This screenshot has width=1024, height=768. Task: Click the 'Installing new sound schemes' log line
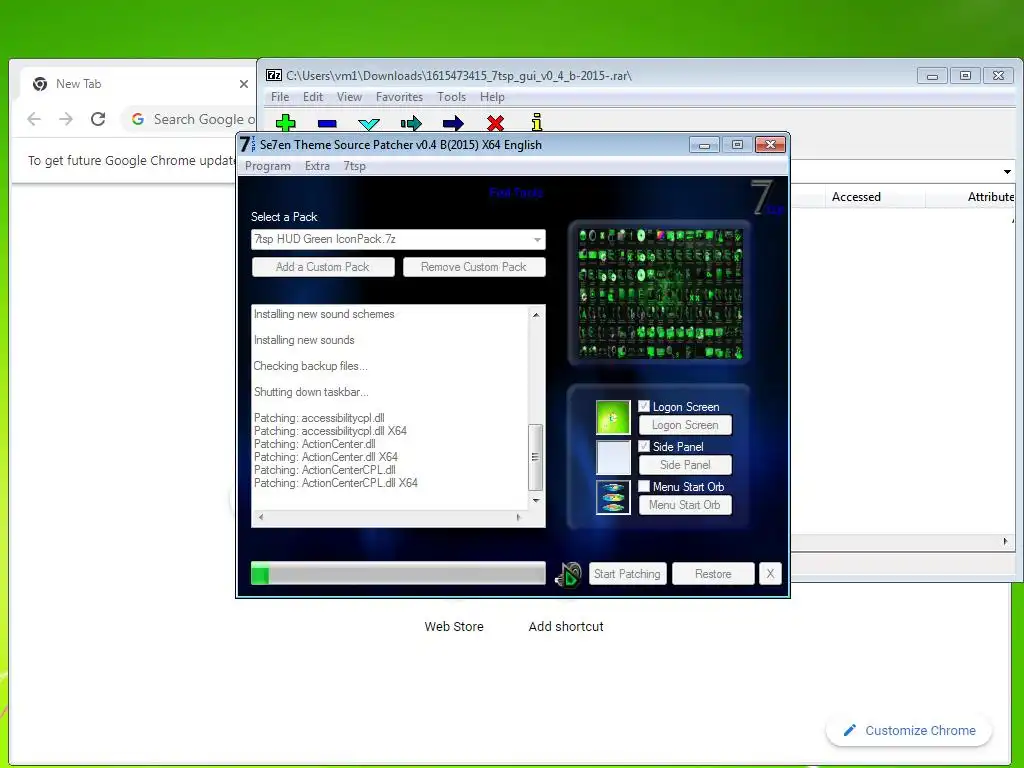click(x=324, y=314)
